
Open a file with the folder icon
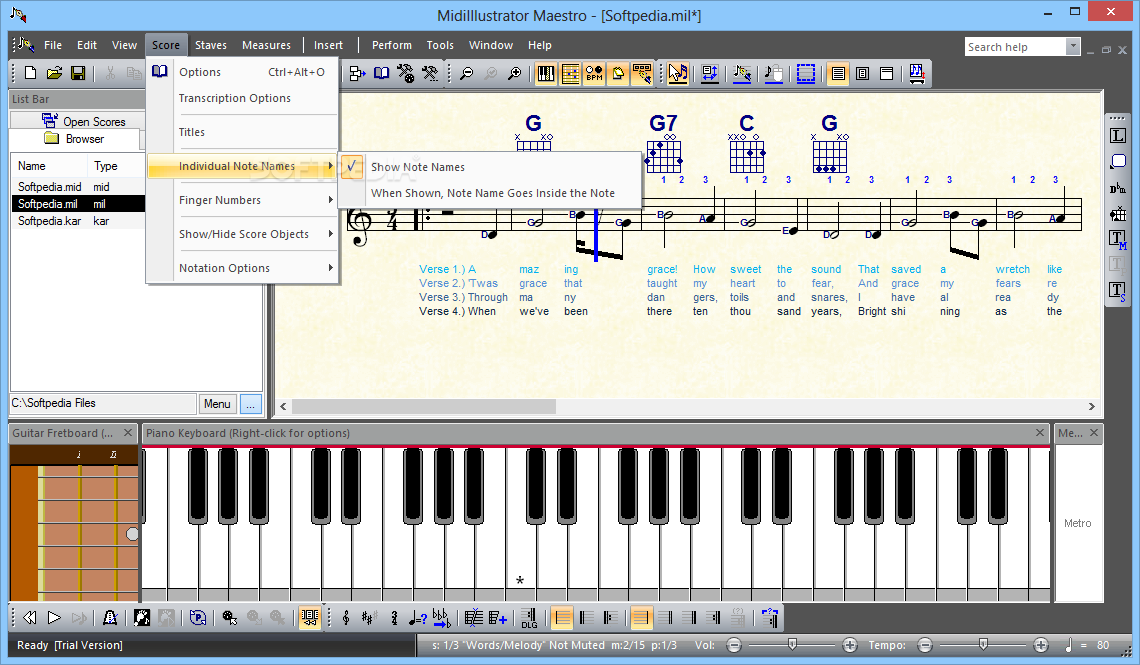55,73
